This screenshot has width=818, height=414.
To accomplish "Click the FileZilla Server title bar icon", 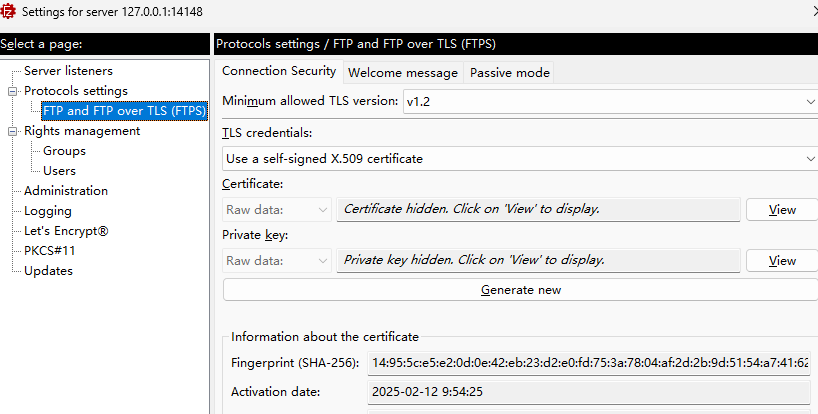I will point(9,11).
